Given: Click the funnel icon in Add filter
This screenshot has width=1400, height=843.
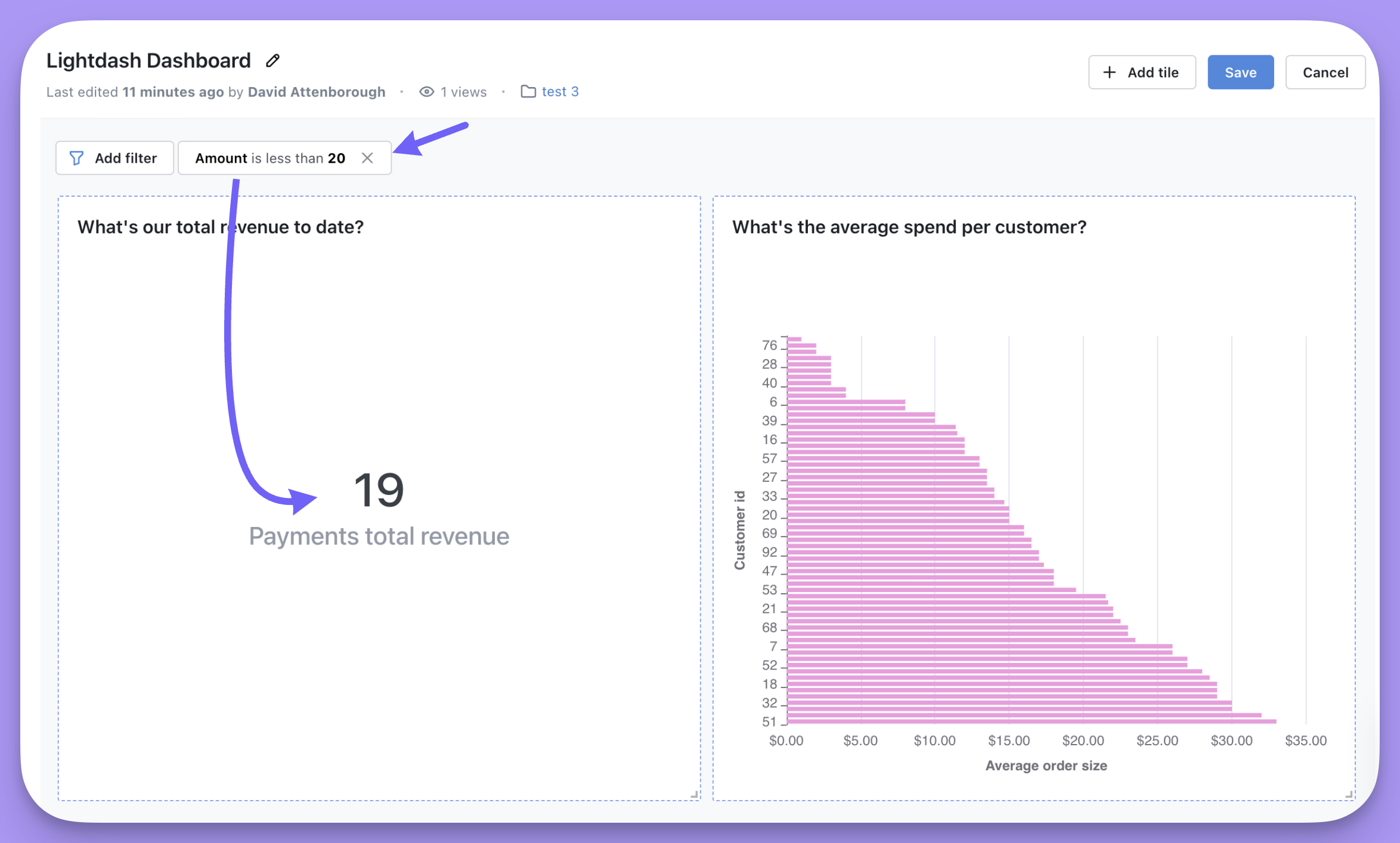Looking at the screenshot, I should pos(76,158).
